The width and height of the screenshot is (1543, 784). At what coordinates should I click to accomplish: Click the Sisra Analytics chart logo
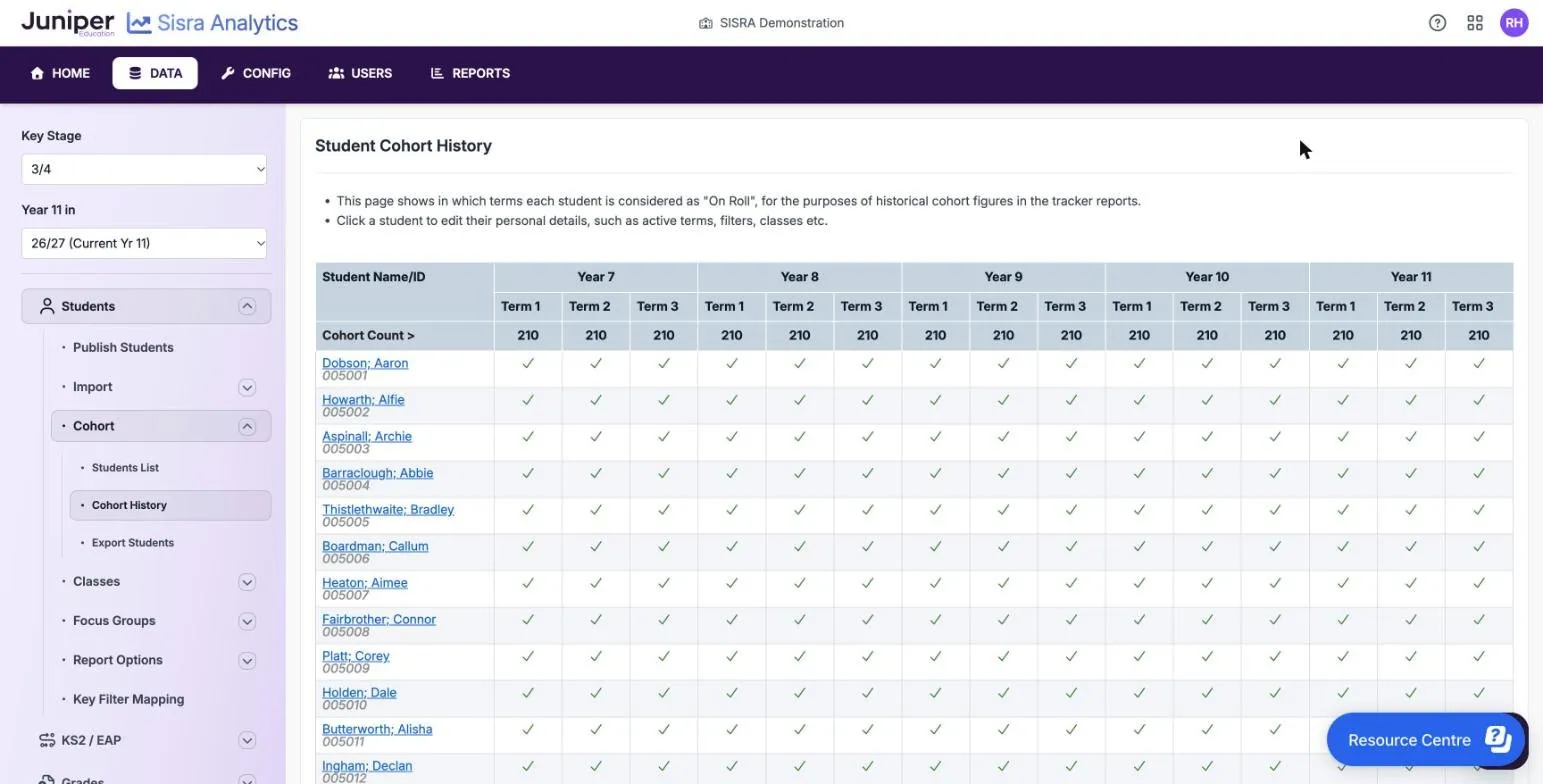point(139,23)
